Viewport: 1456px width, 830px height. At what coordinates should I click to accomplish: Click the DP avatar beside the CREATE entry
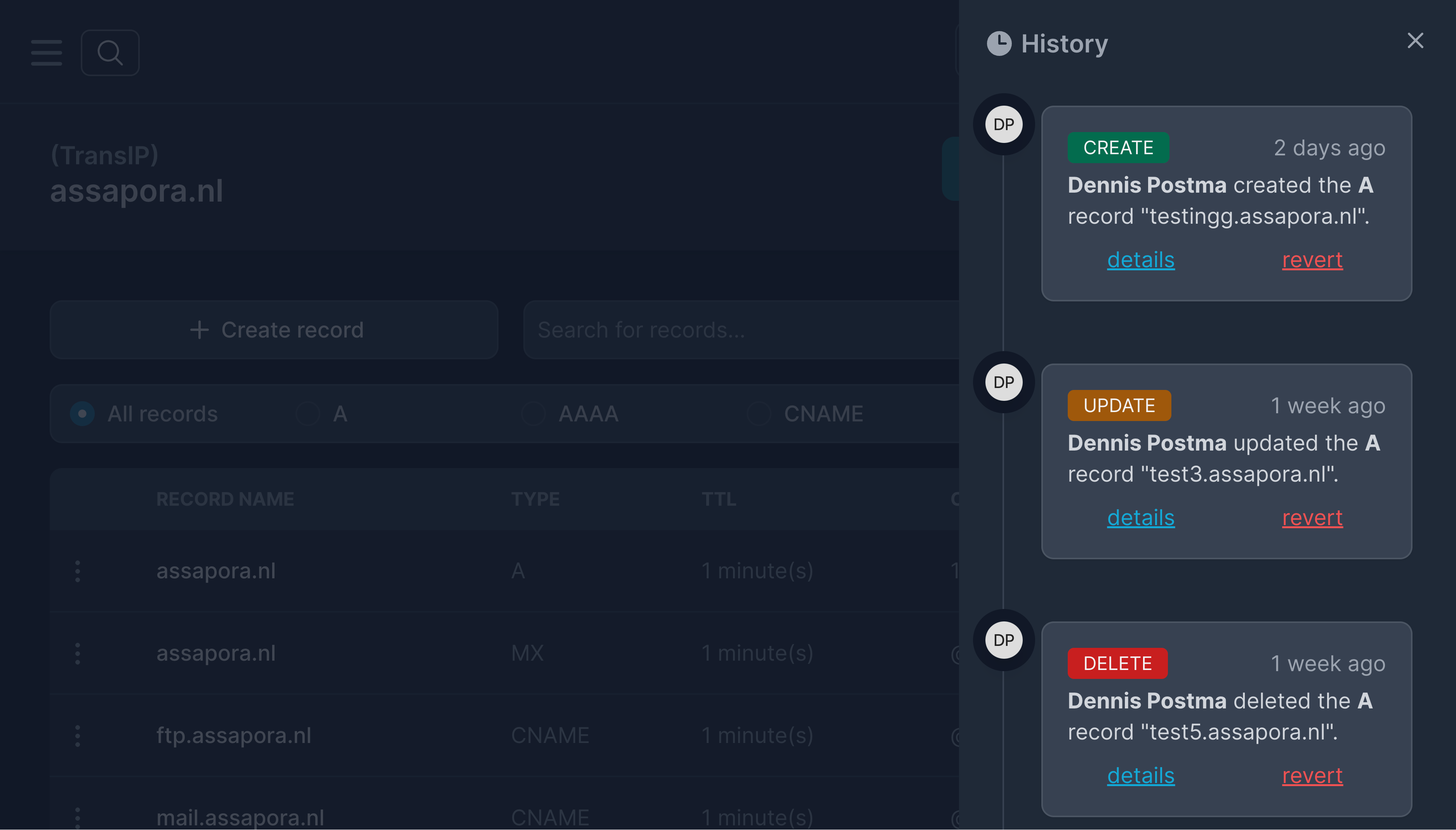pyautogui.click(x=1004, y=125)
